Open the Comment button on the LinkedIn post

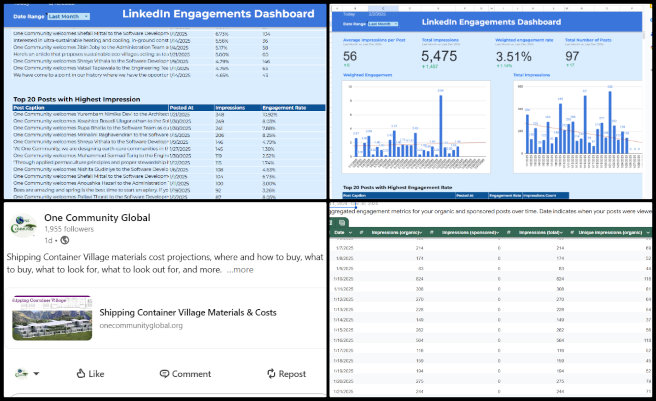185,373
